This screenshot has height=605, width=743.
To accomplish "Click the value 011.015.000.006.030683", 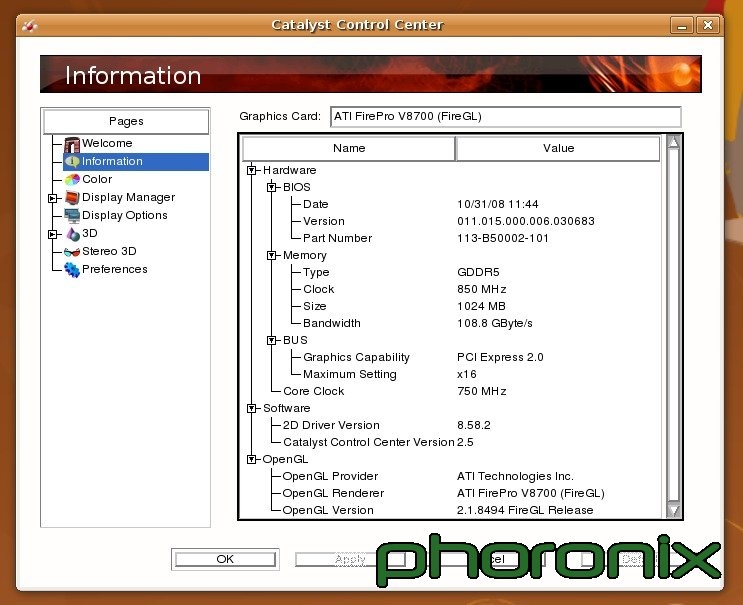I will point(526,221).
